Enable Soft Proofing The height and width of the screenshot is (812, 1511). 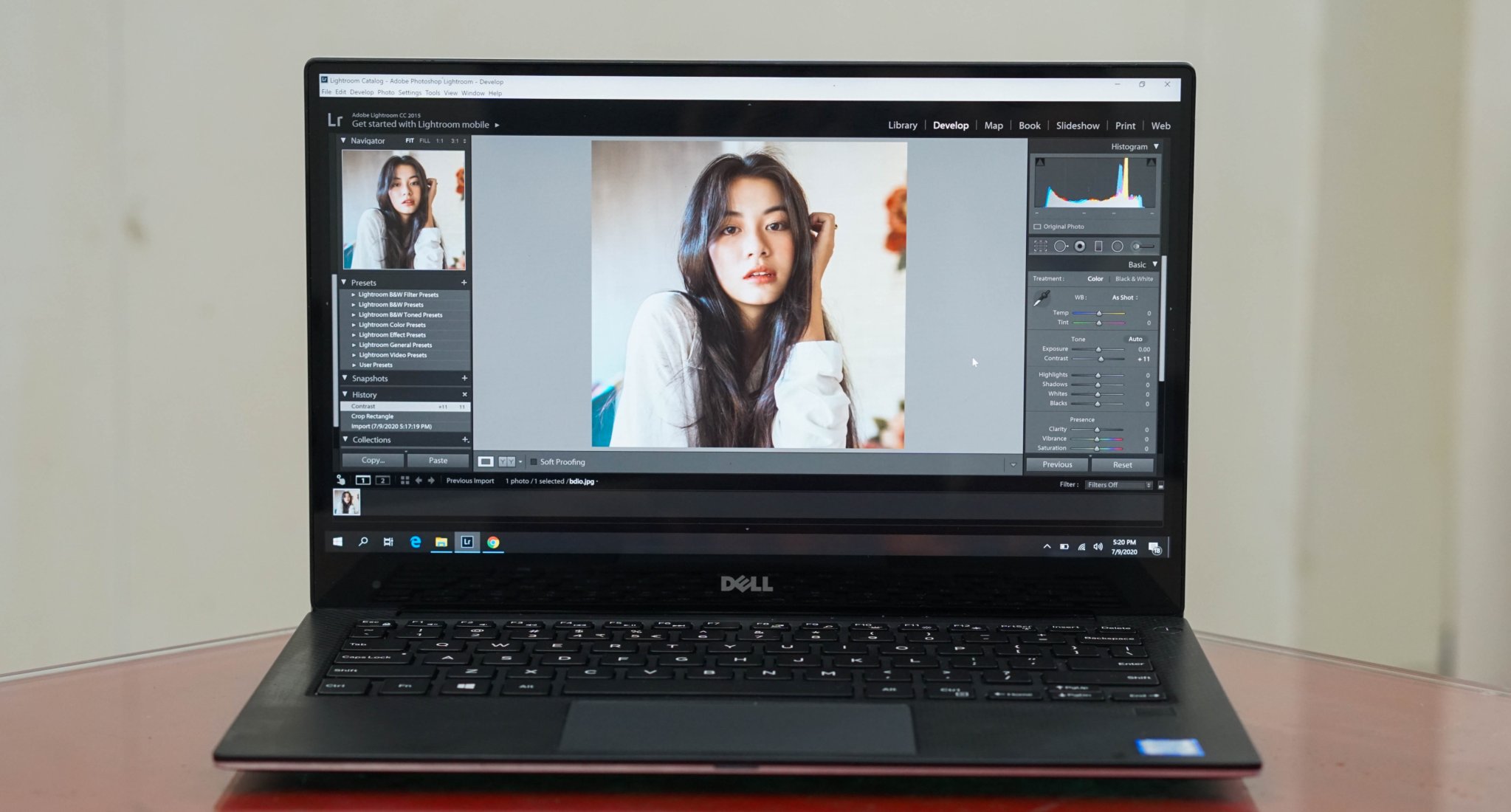coord(534,462)
